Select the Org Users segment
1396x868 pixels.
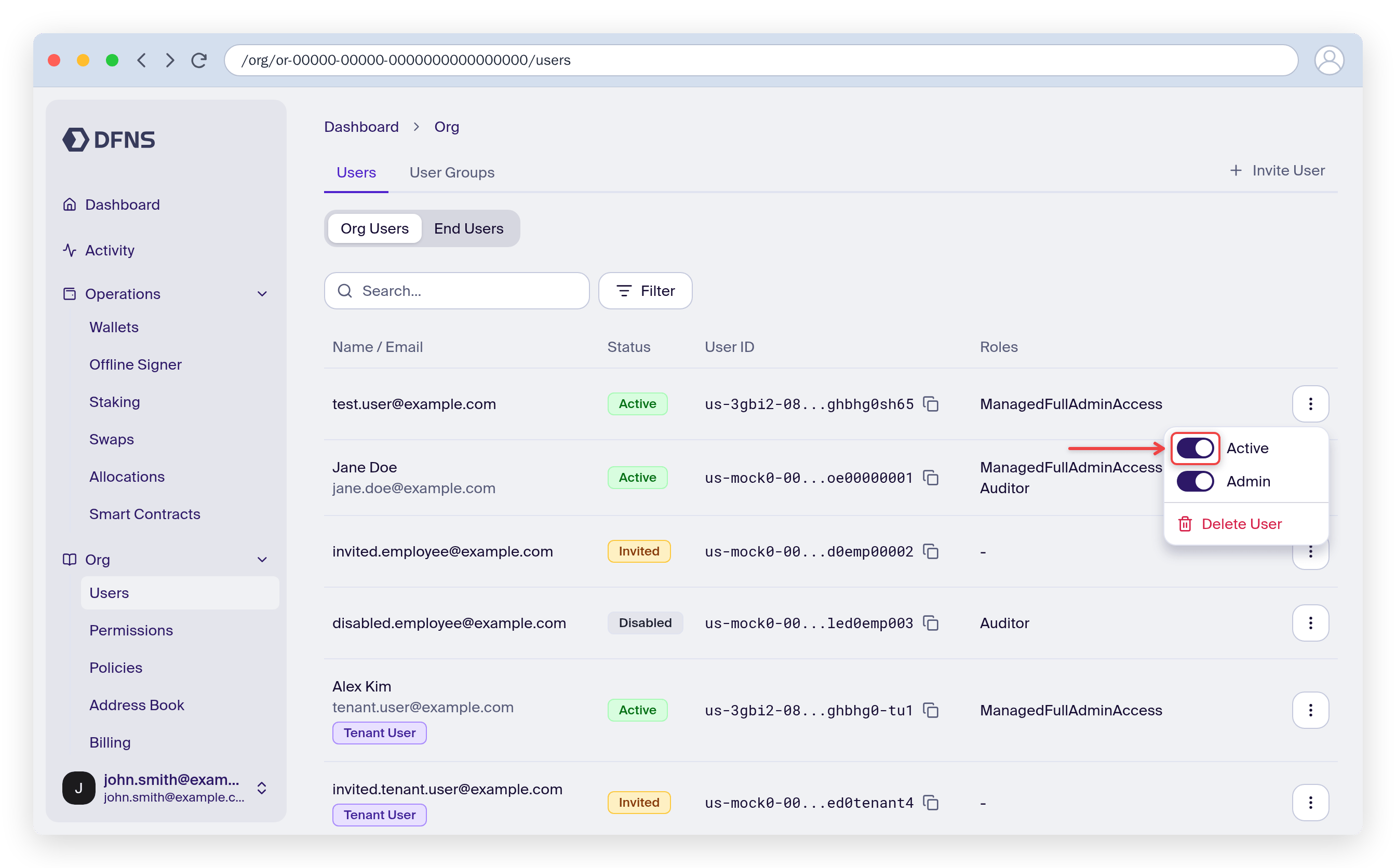click(x=374, y=228)
